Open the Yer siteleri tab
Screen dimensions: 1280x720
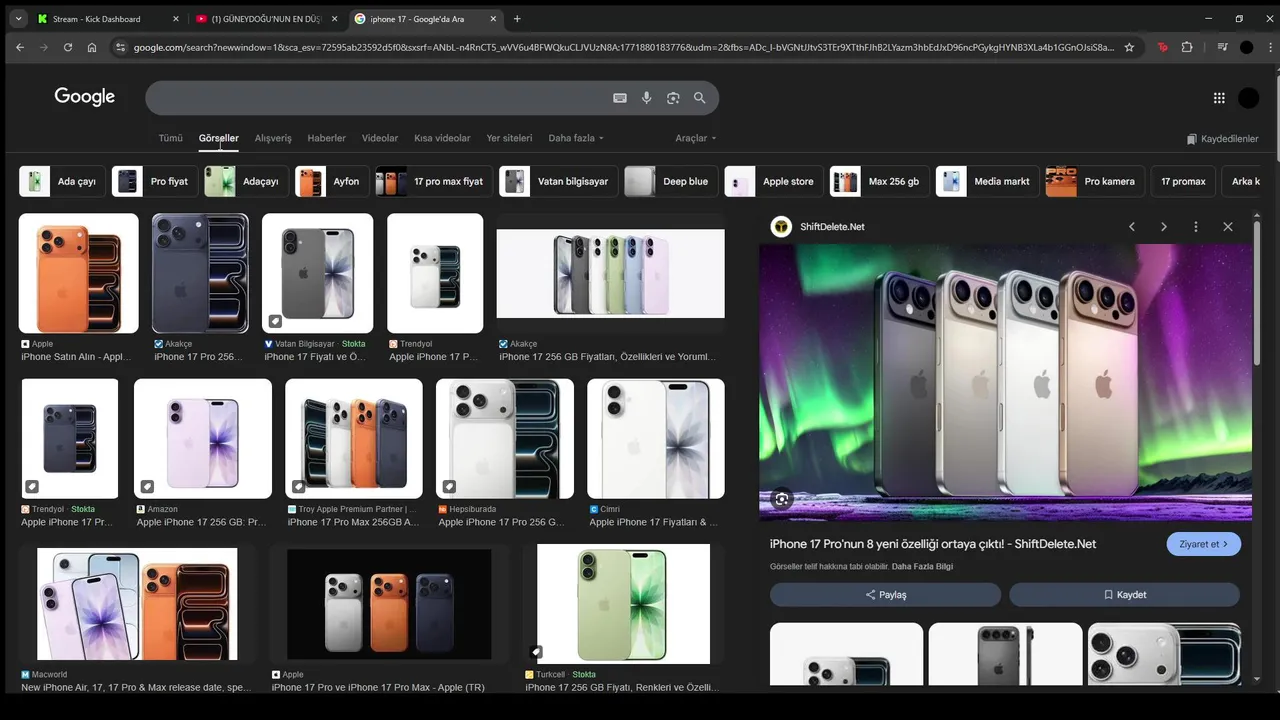(509, 138)
